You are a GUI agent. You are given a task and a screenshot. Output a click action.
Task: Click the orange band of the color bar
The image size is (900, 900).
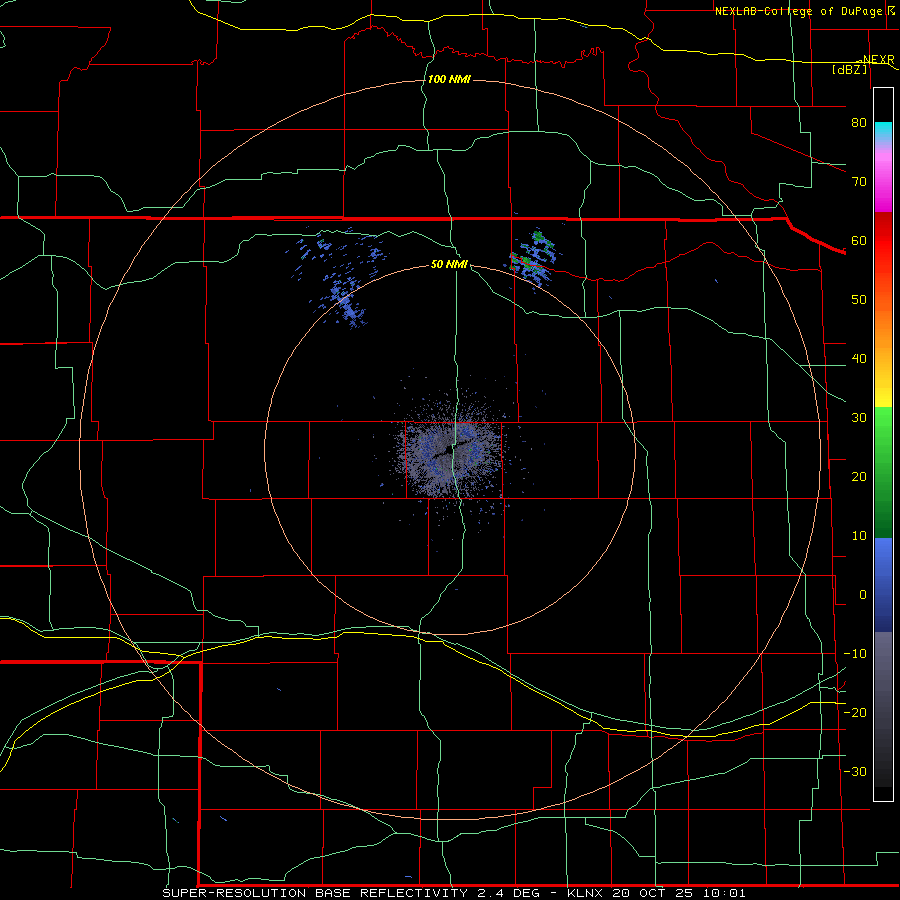[x=883, y=324]
